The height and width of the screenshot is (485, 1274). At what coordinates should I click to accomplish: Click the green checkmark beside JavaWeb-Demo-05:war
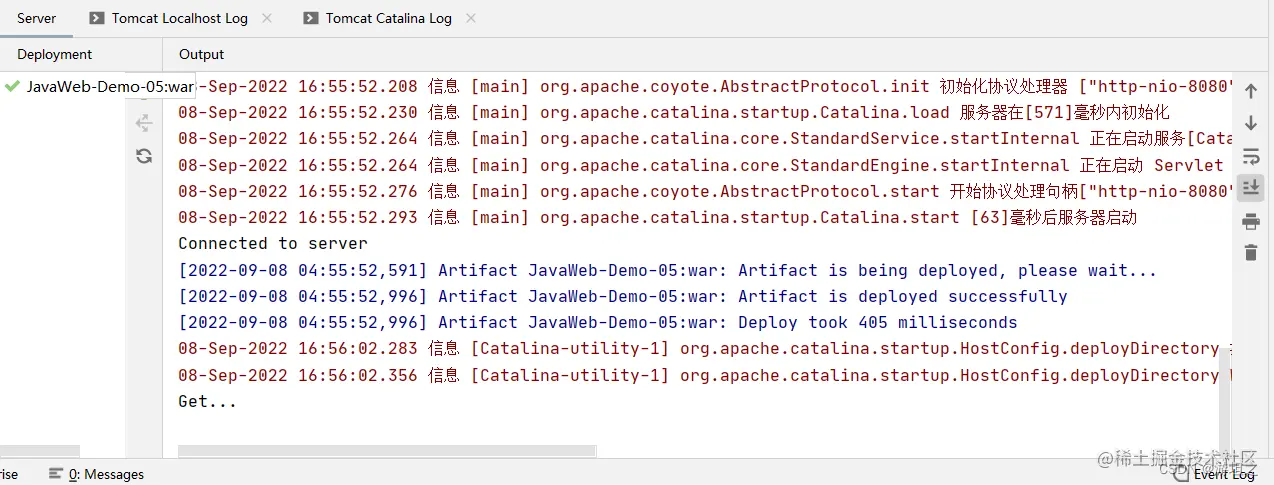pyautogui.click(x=12, y=86)
